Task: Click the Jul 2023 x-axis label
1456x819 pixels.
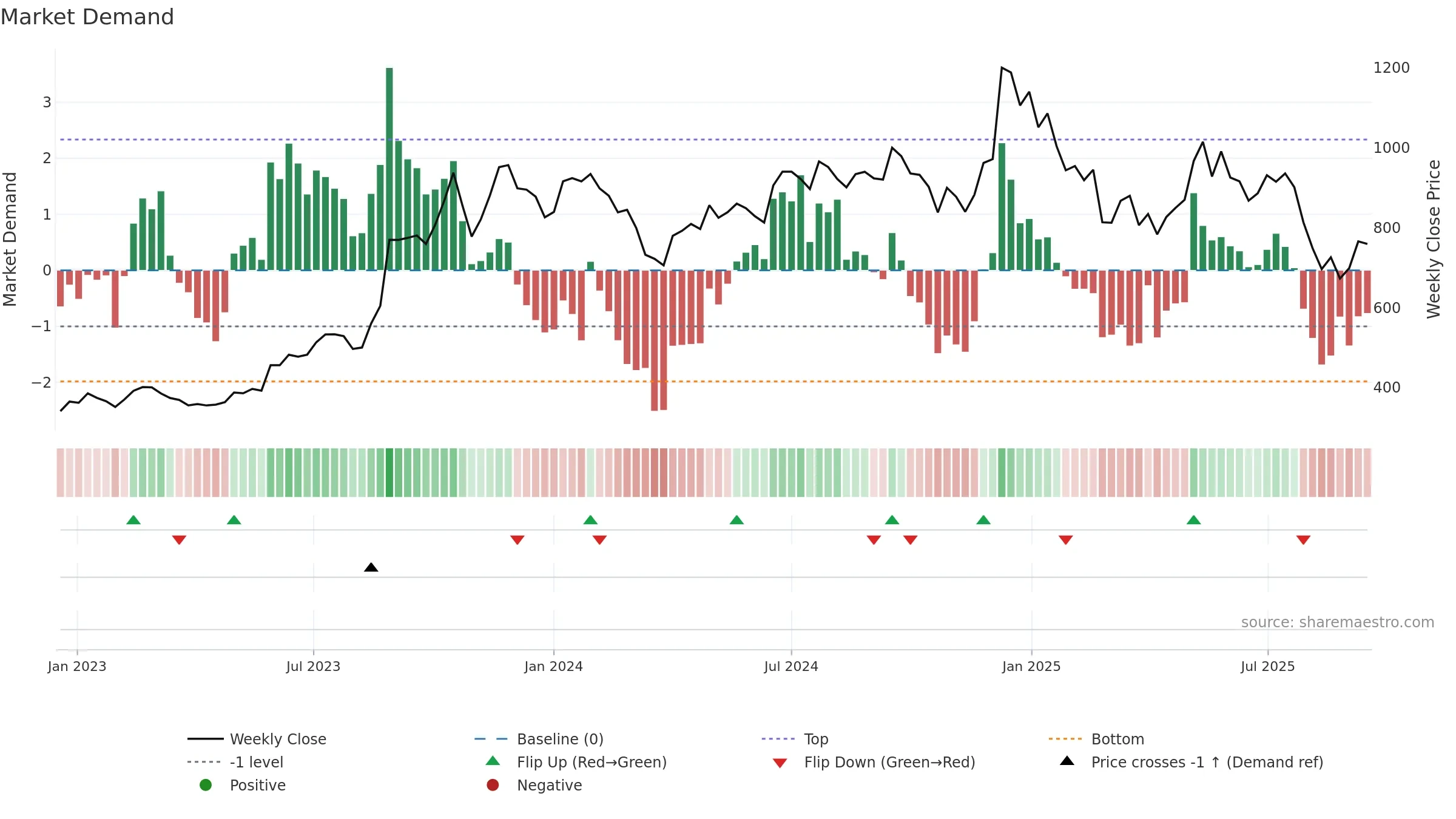Action: click(x=313, y=666)
